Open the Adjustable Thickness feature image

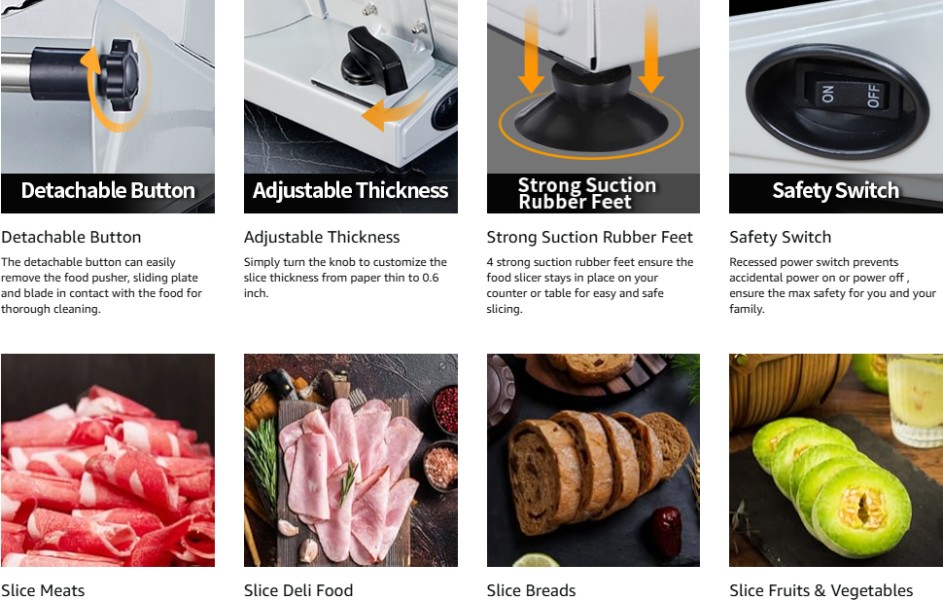click(351, 106)
